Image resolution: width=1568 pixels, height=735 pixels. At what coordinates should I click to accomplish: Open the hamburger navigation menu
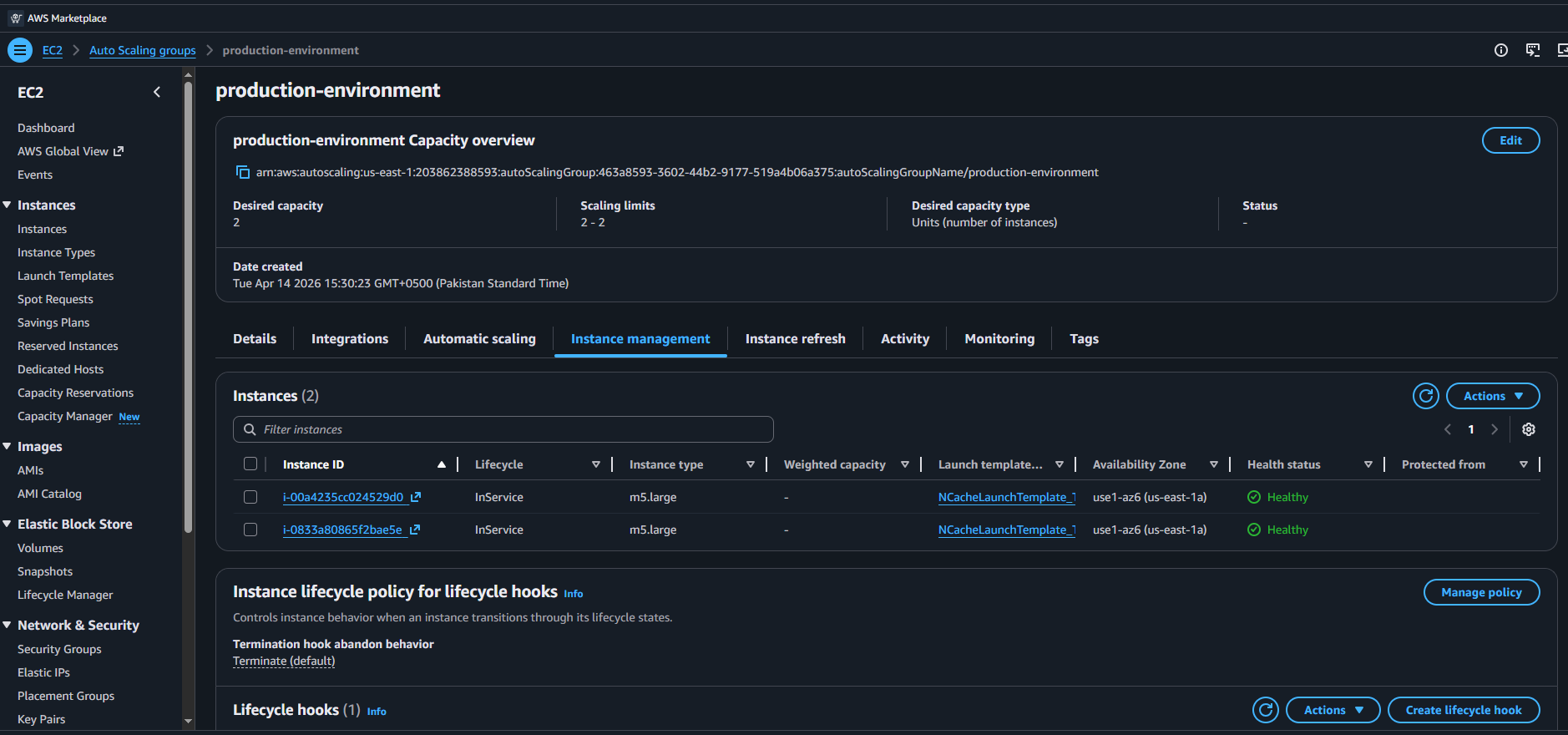[x=20, y=50]
